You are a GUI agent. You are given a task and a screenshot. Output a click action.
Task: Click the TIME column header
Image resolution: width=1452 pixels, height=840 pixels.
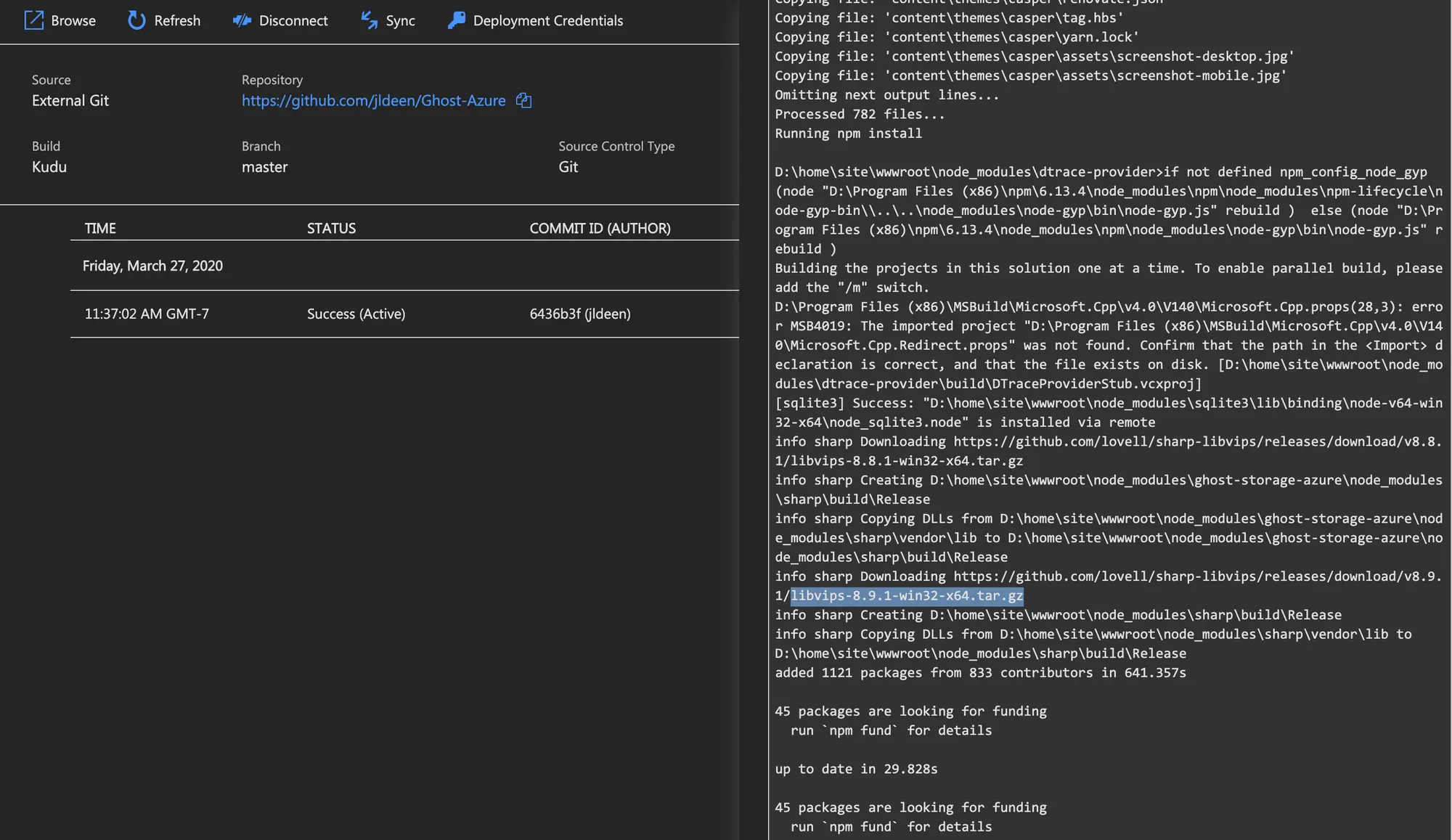click(100, 228)
